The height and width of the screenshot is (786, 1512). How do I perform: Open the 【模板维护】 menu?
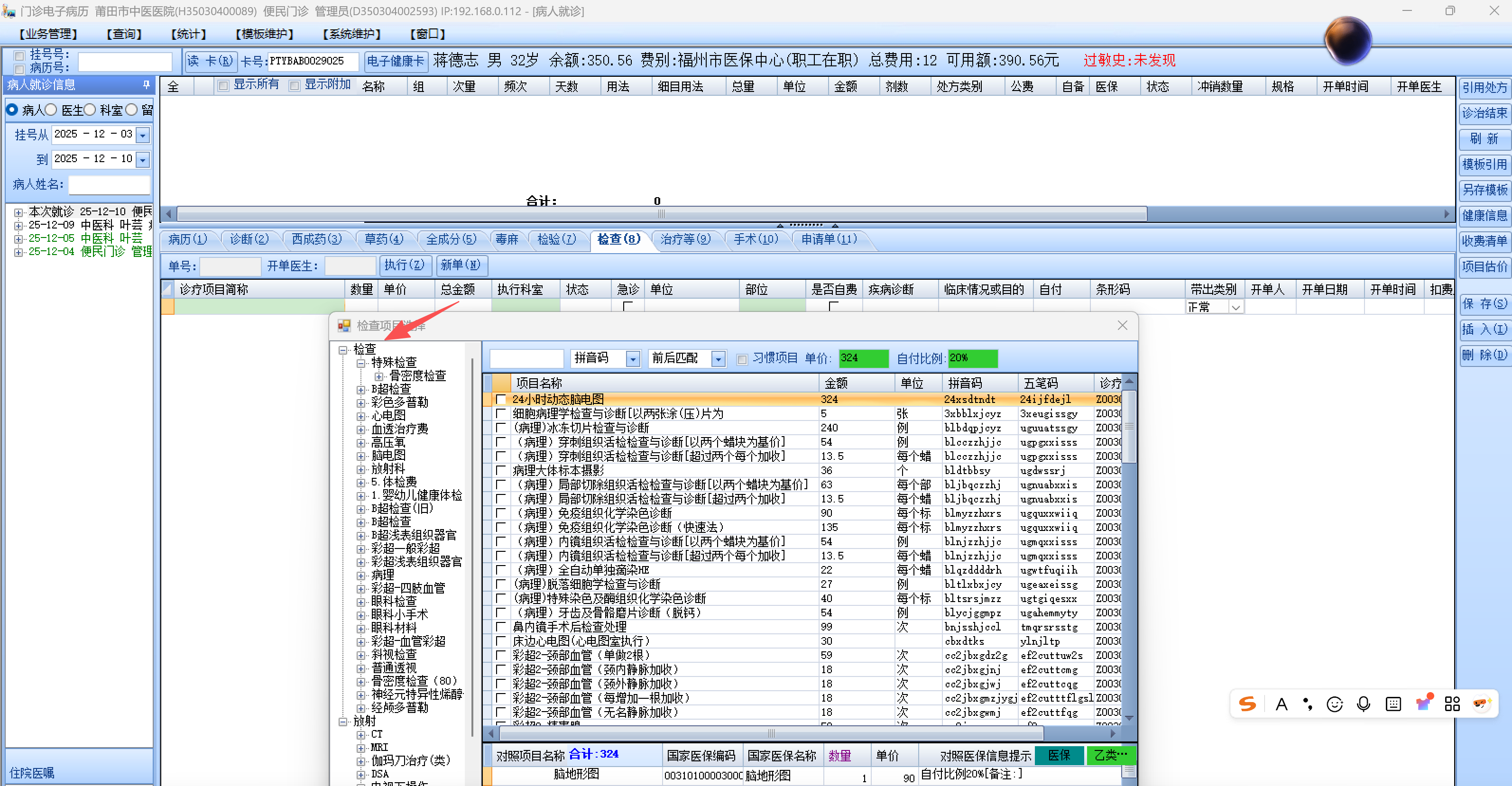(264, 34)
